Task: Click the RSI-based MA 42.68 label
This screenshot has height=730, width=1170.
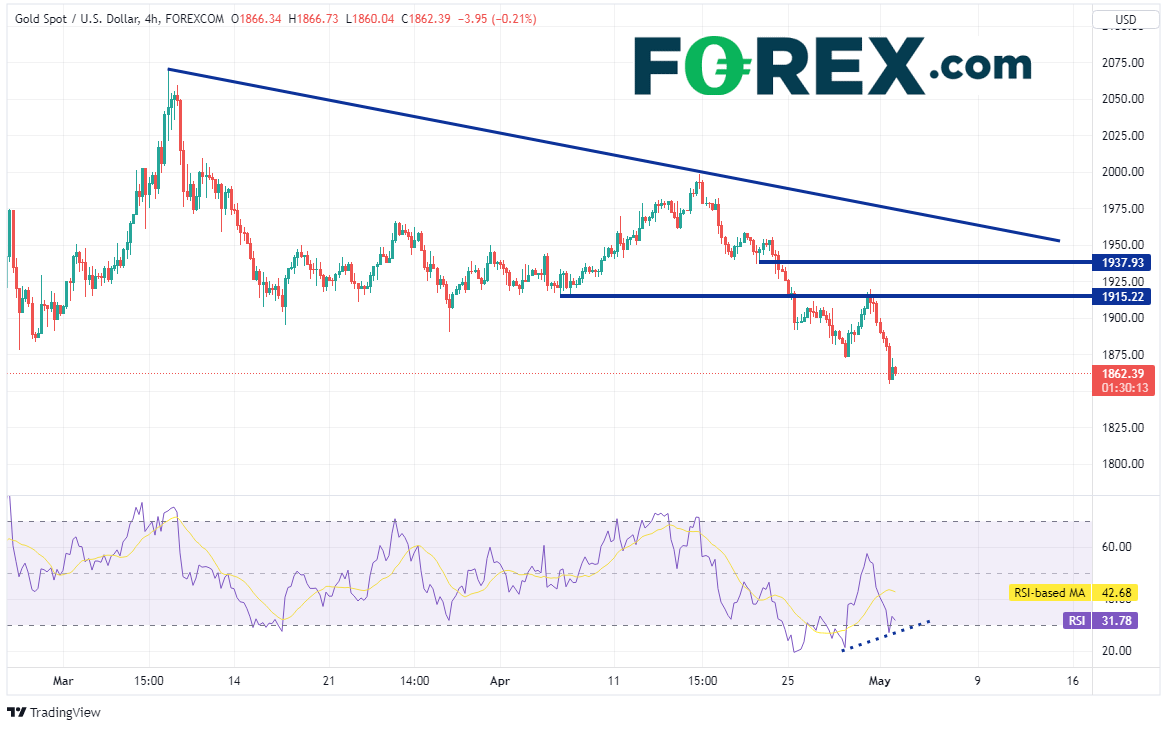Action: click(1080, 593)
